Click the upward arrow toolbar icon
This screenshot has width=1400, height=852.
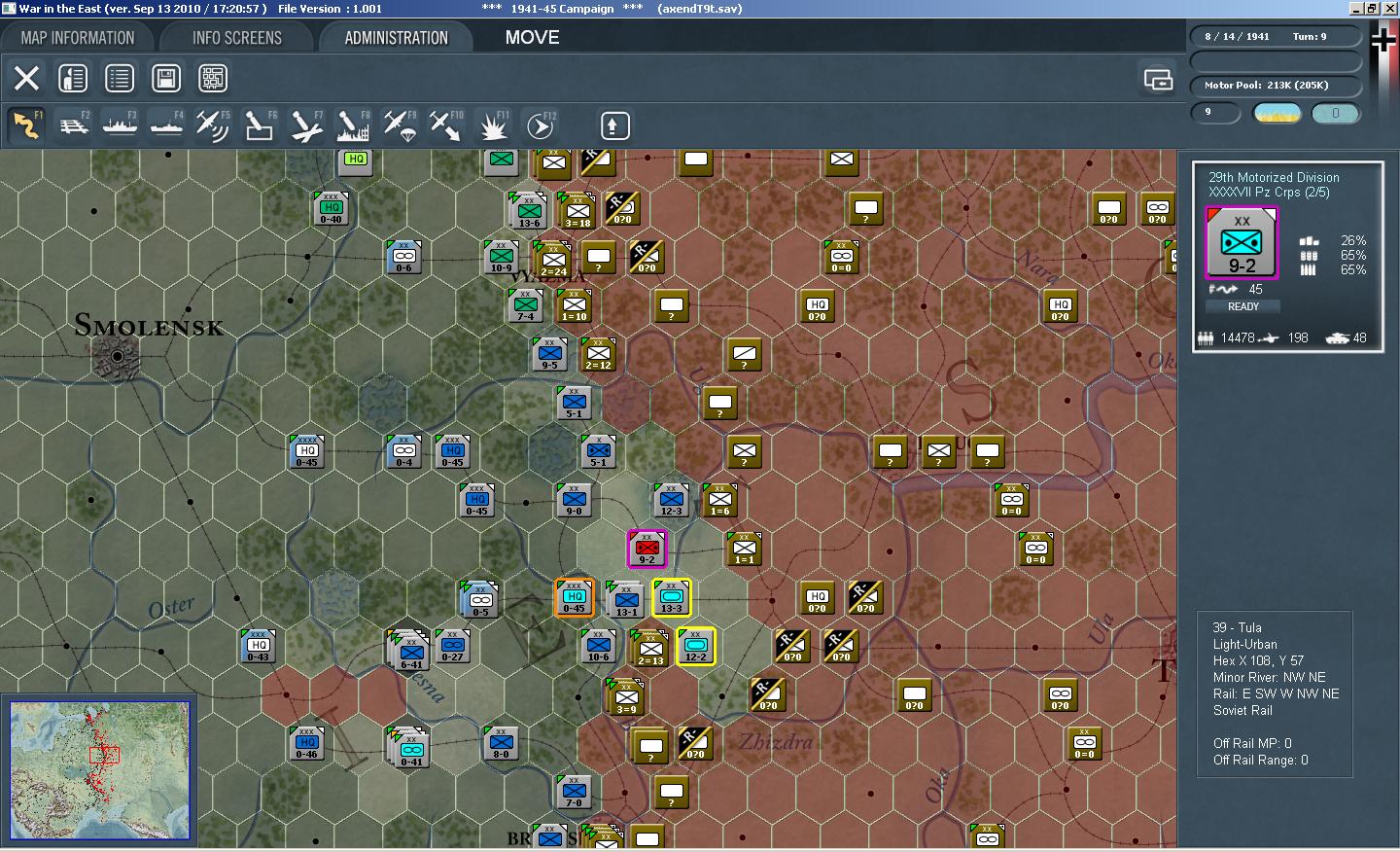point(613,125)
